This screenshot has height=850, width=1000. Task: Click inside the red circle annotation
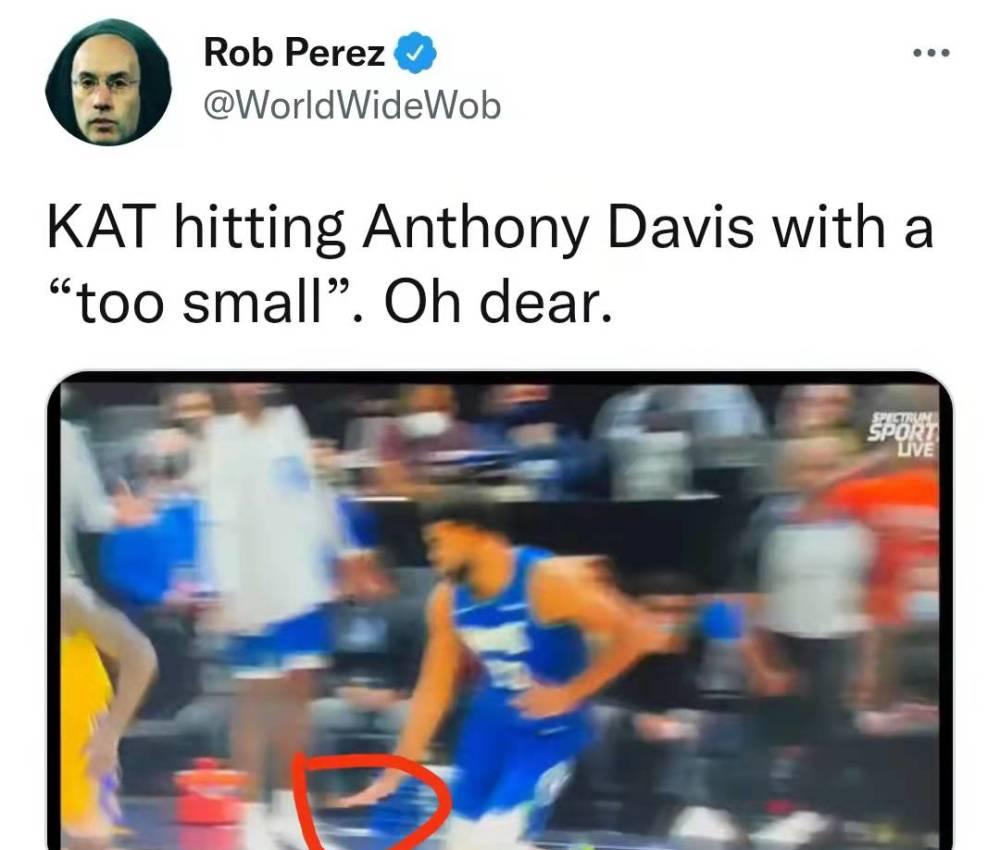point(373,799)
